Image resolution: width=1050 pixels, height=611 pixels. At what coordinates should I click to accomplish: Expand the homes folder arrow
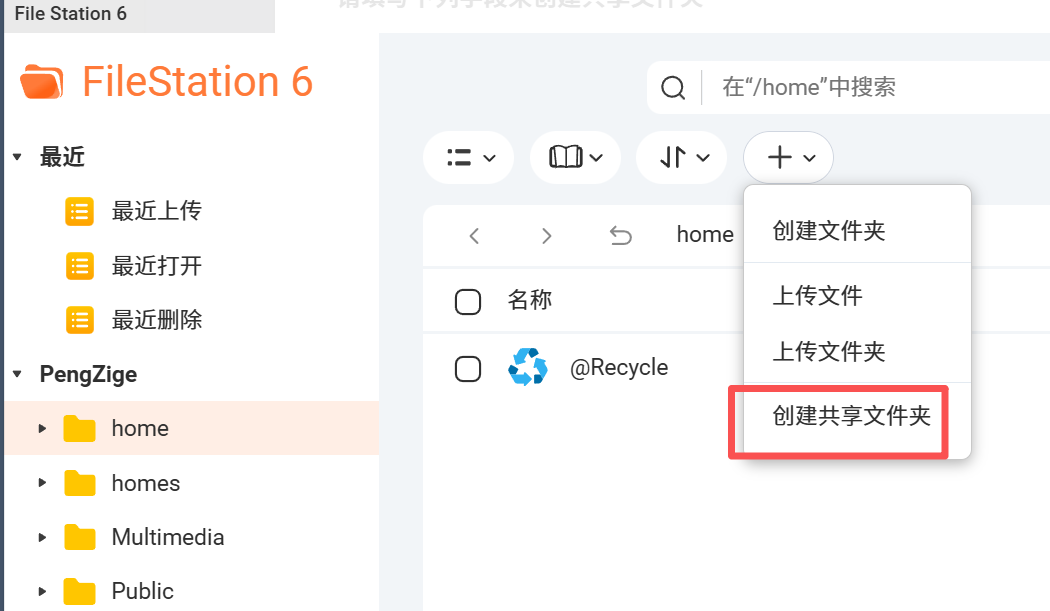[42, 482]
